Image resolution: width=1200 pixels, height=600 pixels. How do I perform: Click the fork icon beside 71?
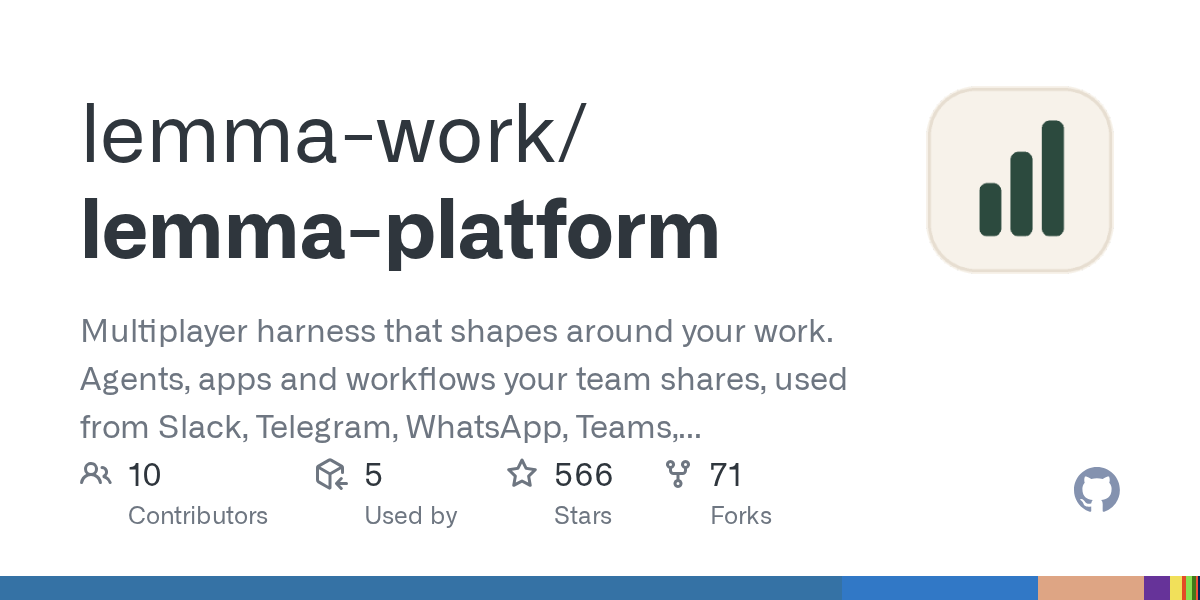pyautogui.click(x=678, y=474)
